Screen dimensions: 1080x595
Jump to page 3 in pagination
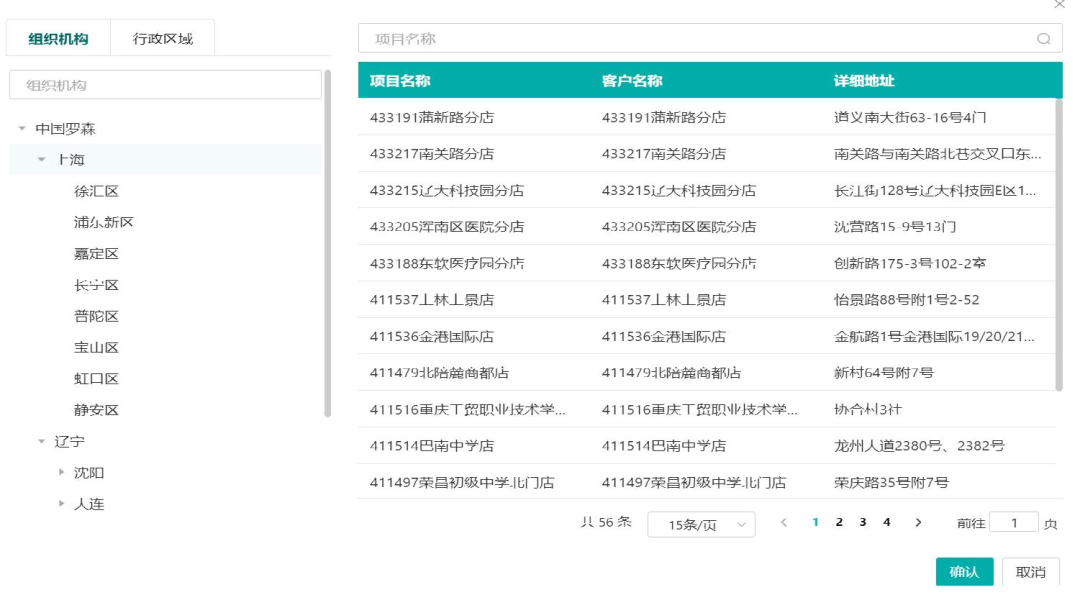pos(862,523)
